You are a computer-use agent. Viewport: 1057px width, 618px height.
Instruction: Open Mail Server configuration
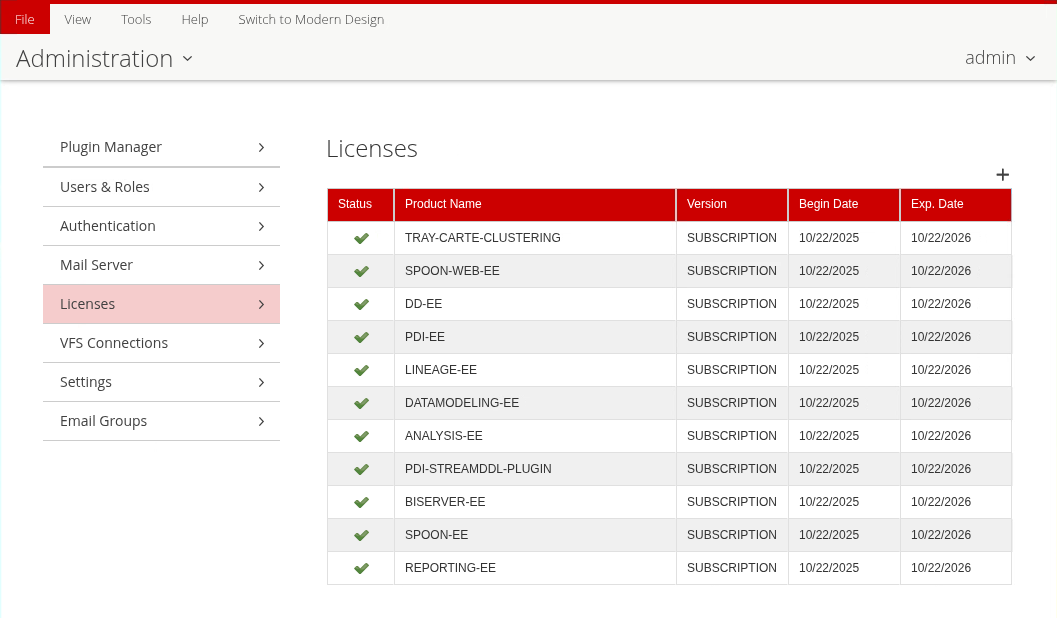pyautogui.click(x=161, y=265)
